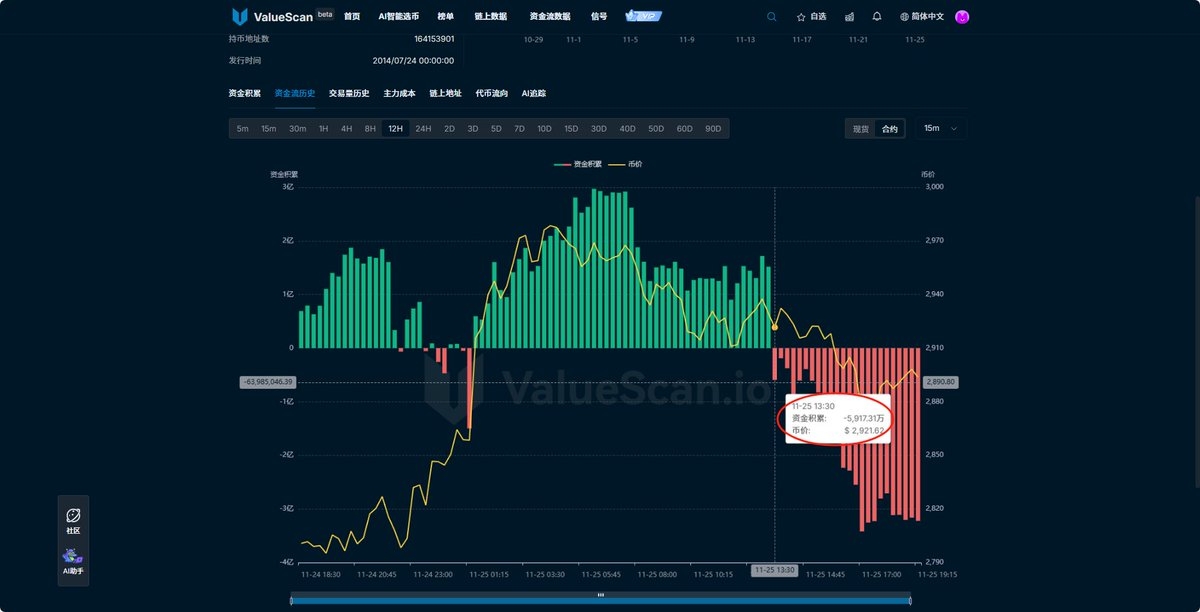Select the 30m period option

pos(297,129)
